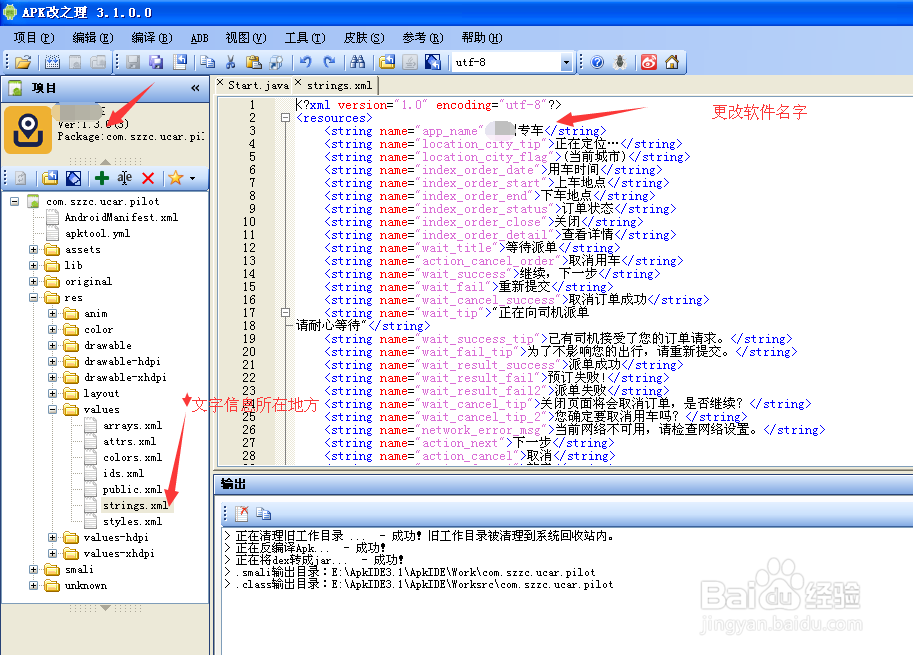
Task: Click the blue redo arrow icon
Action: click(329, 62)
